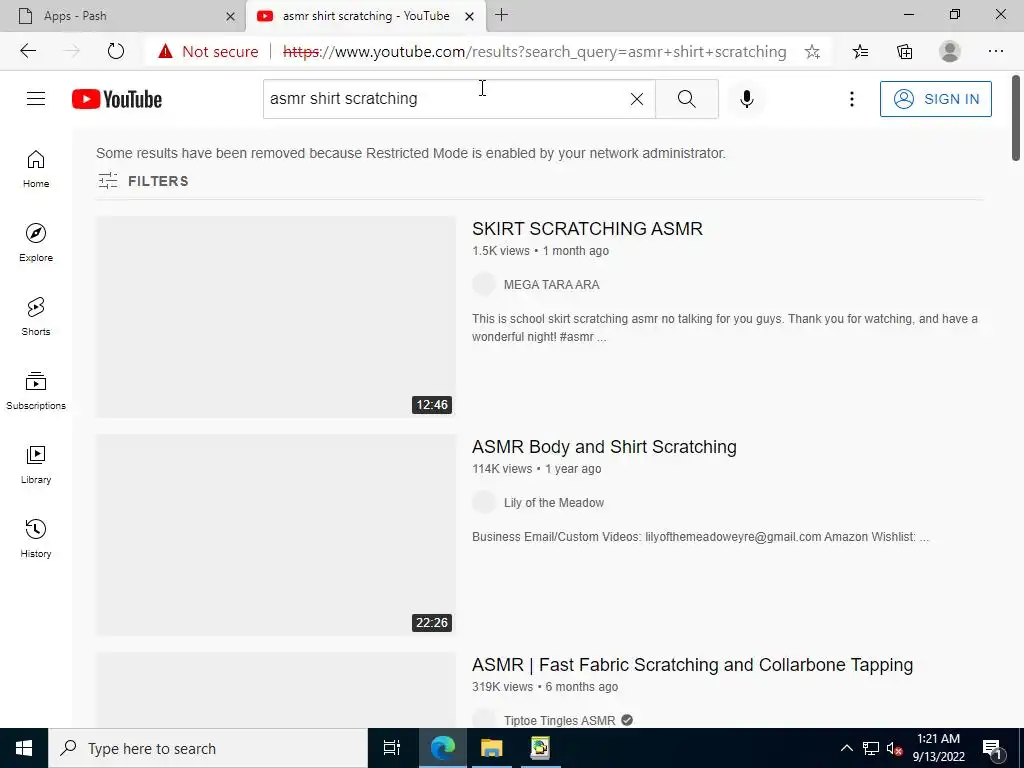1024x768 pixels.
Task: Click the YouTube logo
Action: coord(117,99)
